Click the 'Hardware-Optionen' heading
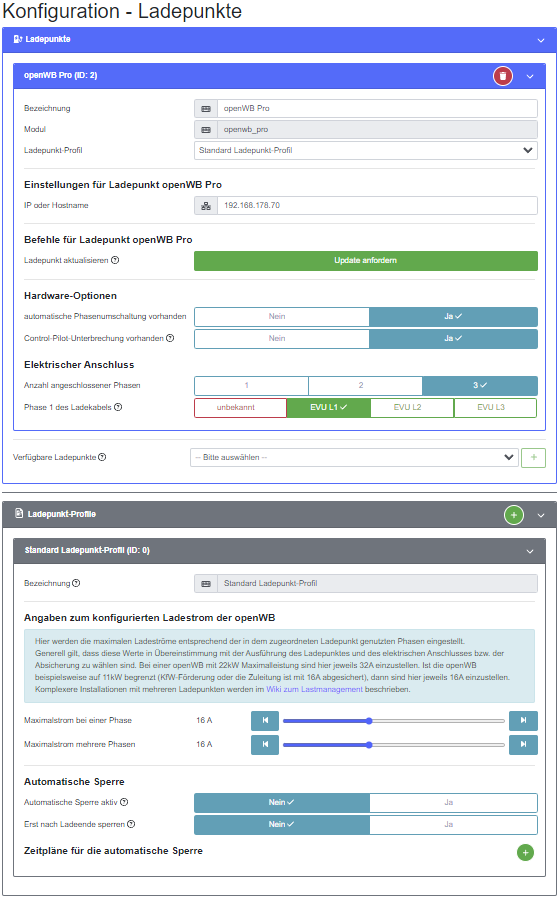The width and height of the screenshot is (560, 901). pos(70,296)
